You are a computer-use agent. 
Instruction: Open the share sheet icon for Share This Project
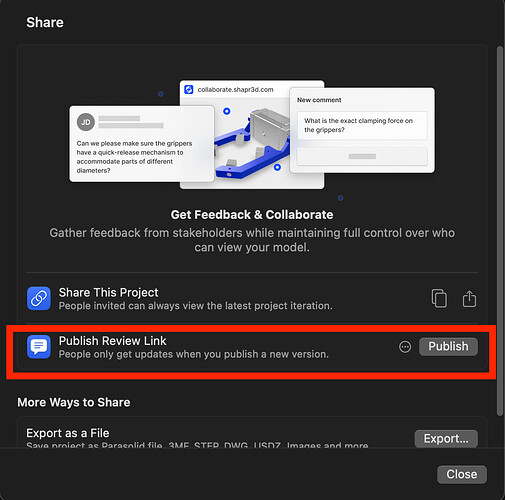tap(469, 298)
